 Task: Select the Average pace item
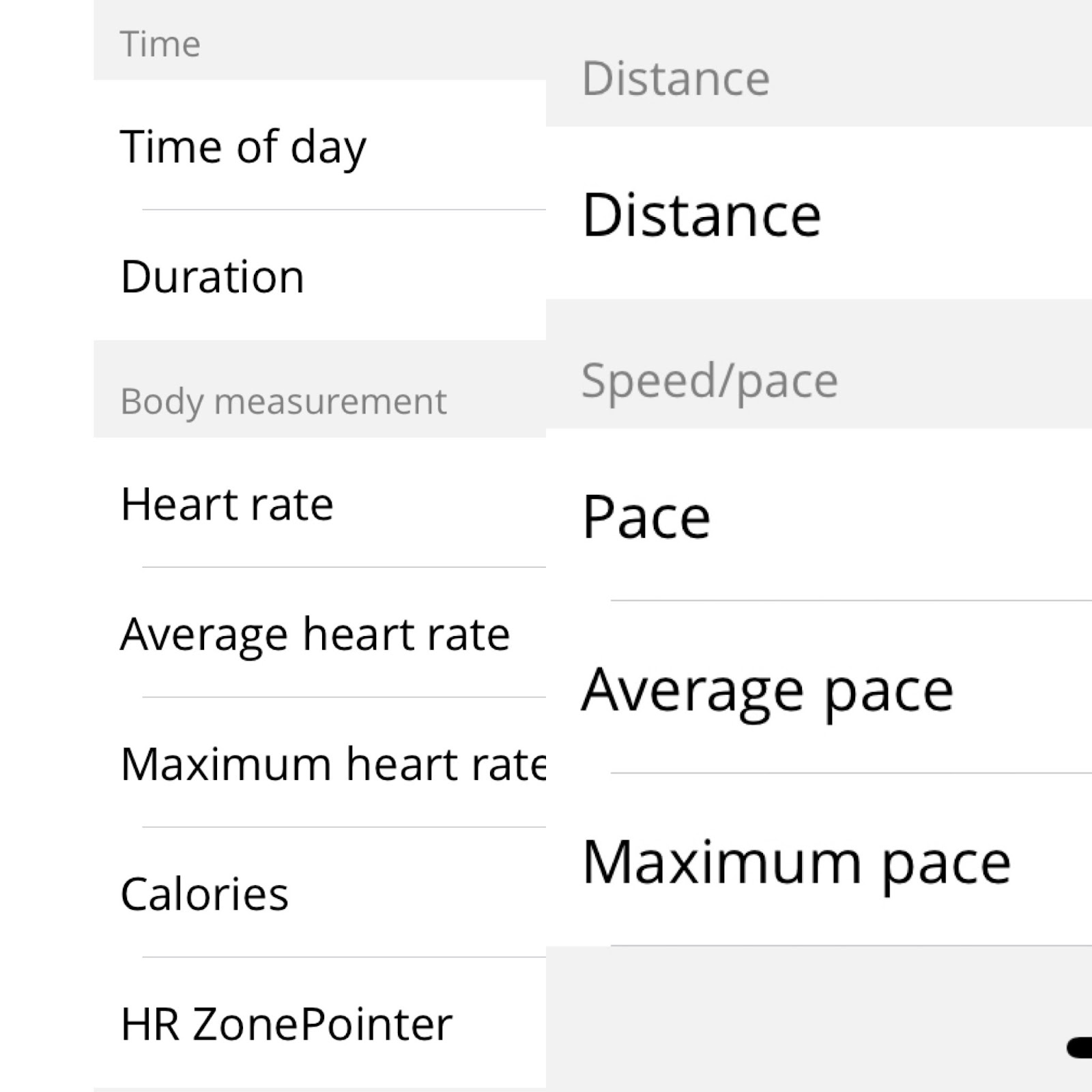tap(767, 689)
